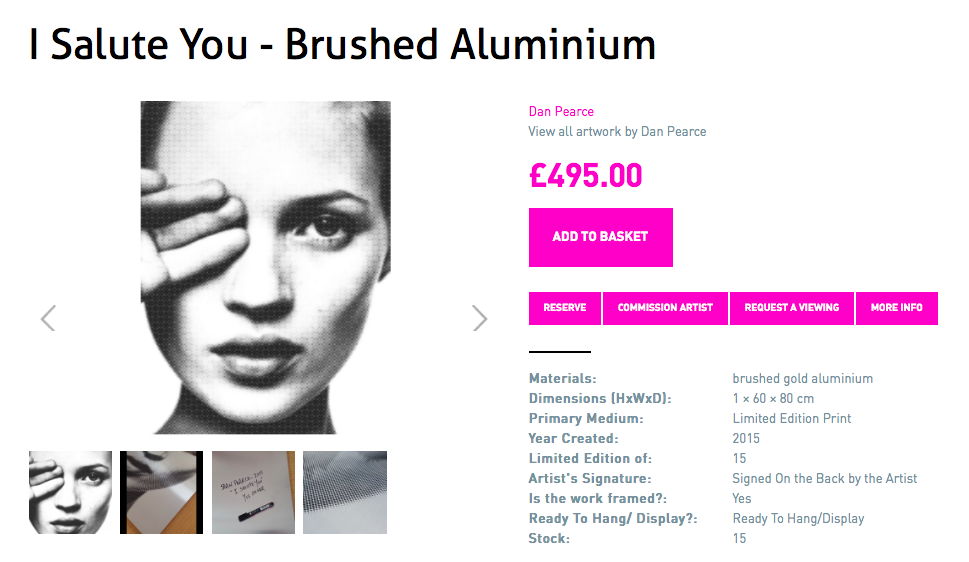Click Request a Viewing button

(792, 308)
